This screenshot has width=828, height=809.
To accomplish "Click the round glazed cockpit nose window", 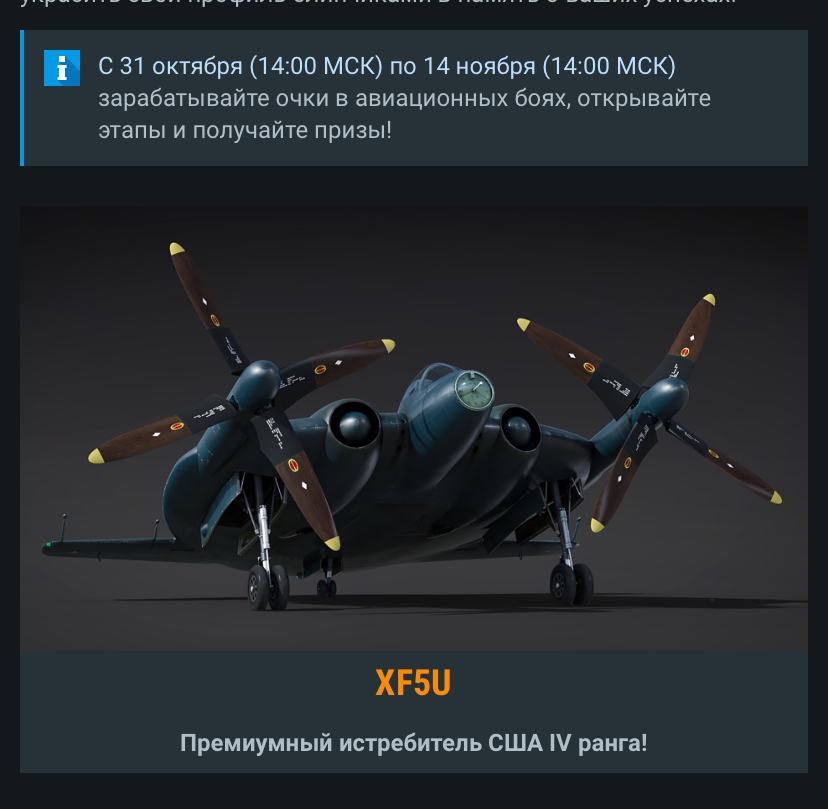I will (474, 390).
